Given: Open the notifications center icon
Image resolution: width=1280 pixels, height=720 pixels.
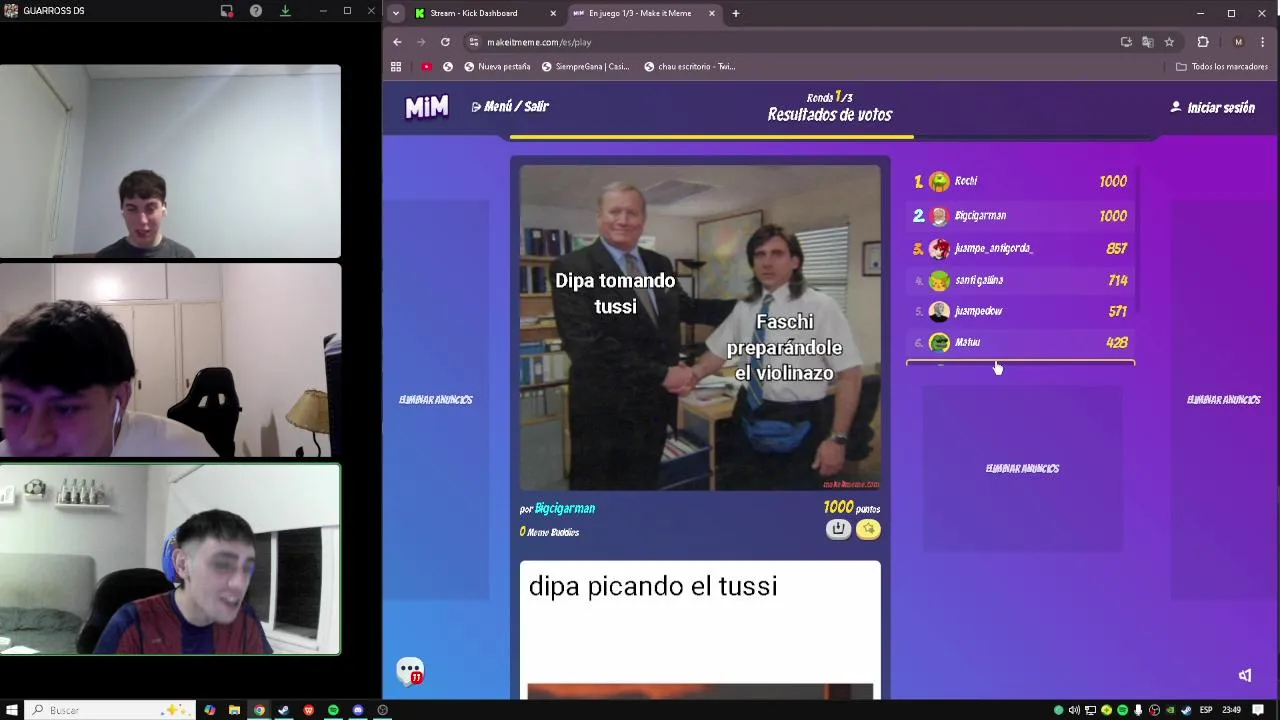Looking at the screenshot, I should tap(1257, 710).
